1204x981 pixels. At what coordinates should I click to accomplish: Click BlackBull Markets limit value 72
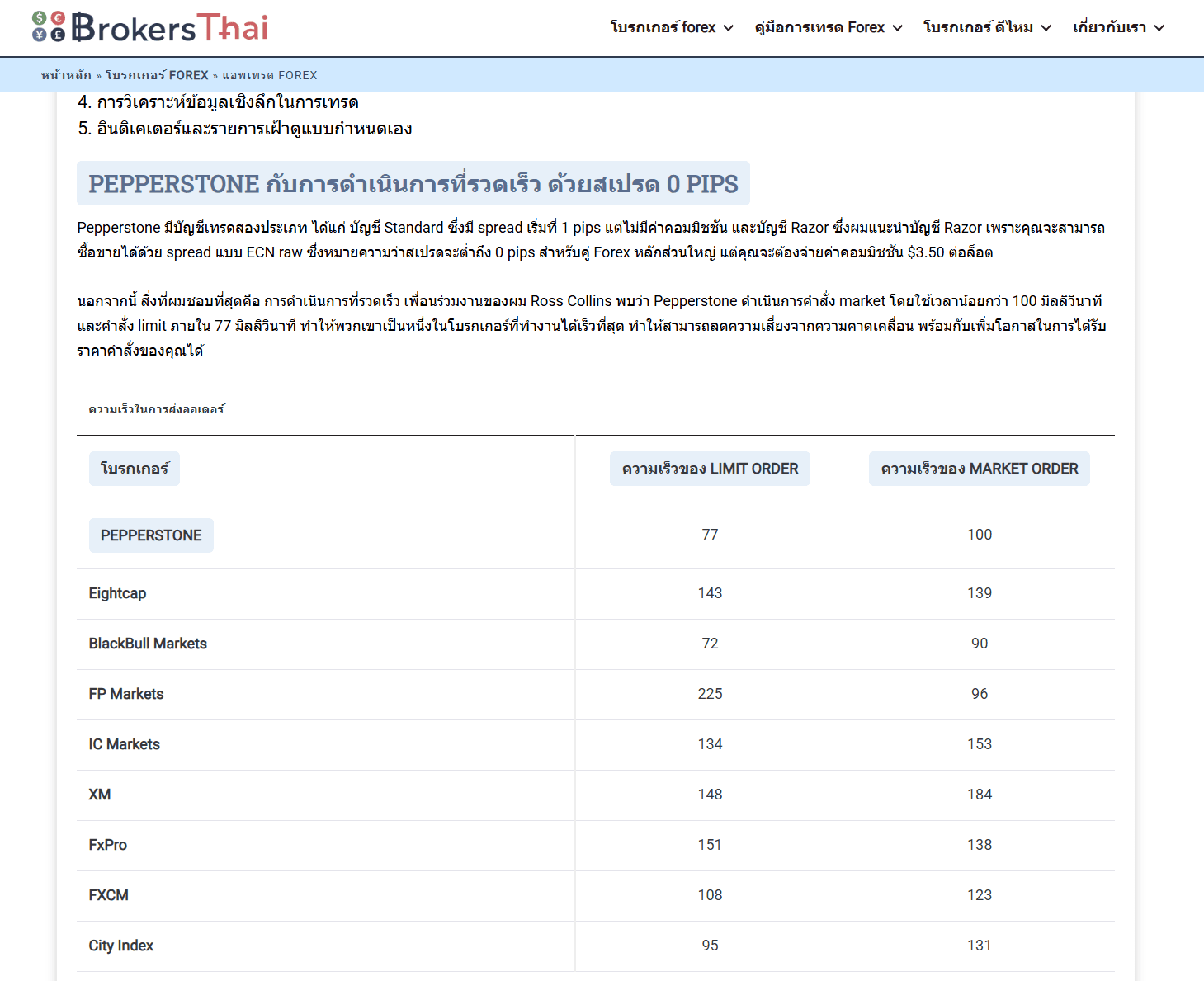click(710, 644)
